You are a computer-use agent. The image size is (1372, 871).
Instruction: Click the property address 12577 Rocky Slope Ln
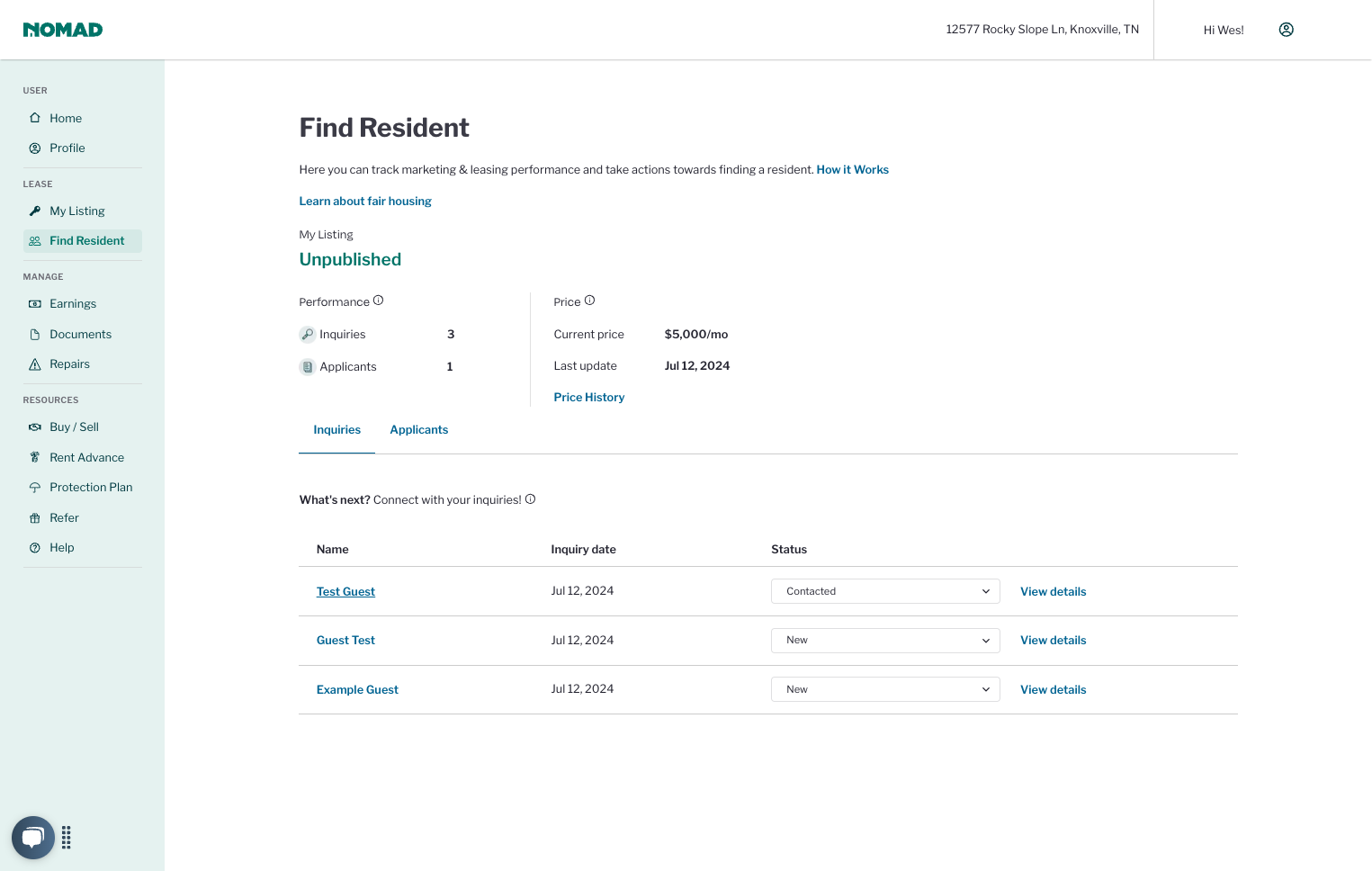pyautogui.click(x=1043, y=30)
